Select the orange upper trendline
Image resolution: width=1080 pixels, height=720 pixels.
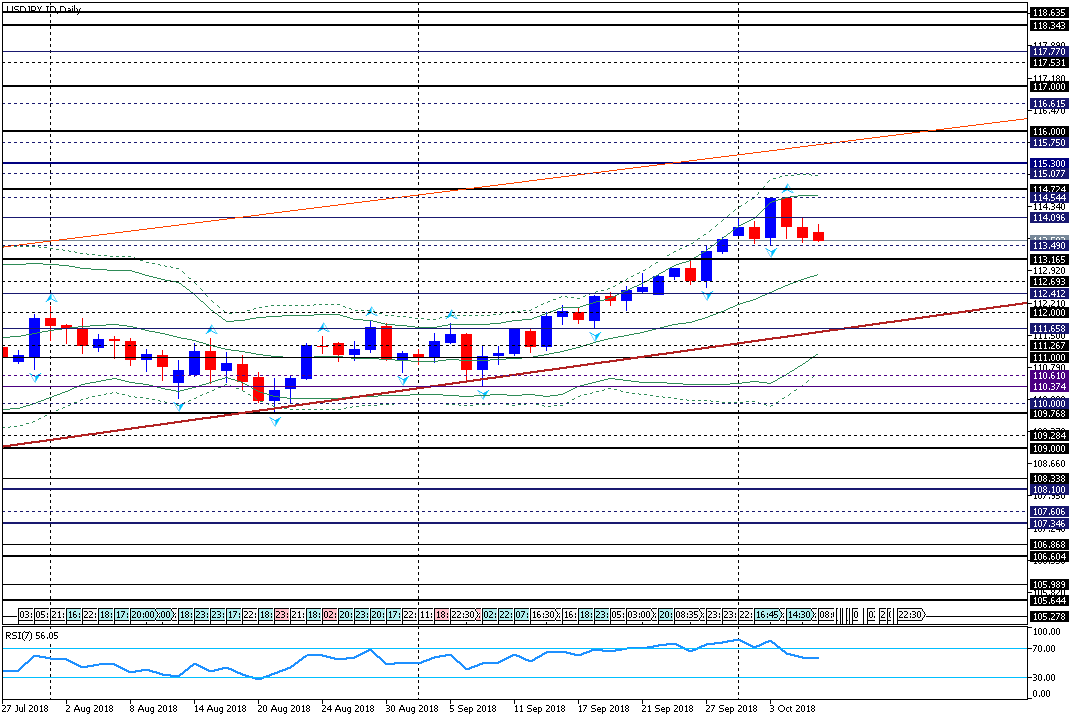(x=513, y=182)
